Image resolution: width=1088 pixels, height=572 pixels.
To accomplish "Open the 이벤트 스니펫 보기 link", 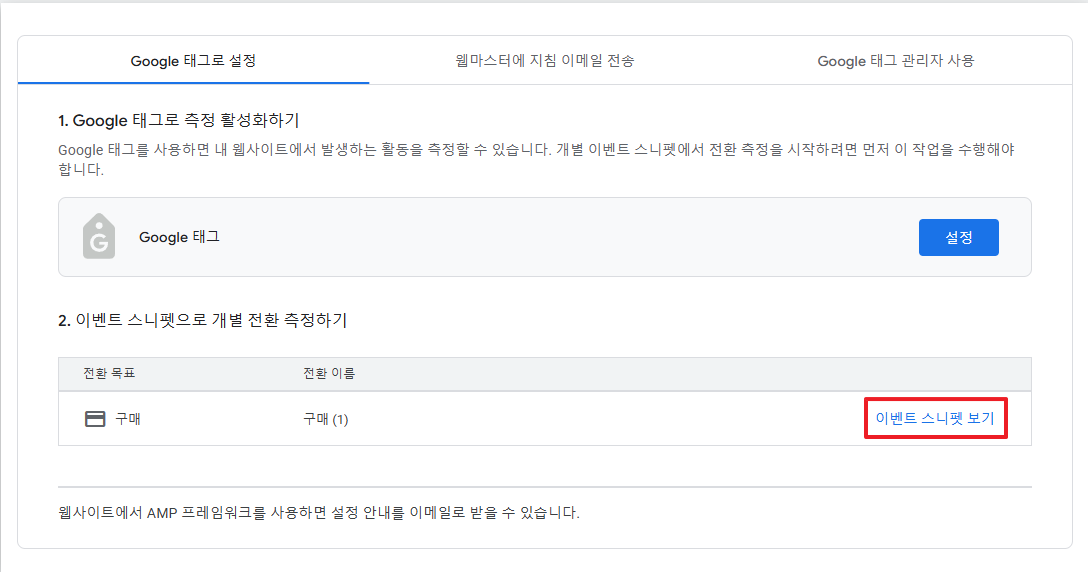I will [x=934, y=419].
